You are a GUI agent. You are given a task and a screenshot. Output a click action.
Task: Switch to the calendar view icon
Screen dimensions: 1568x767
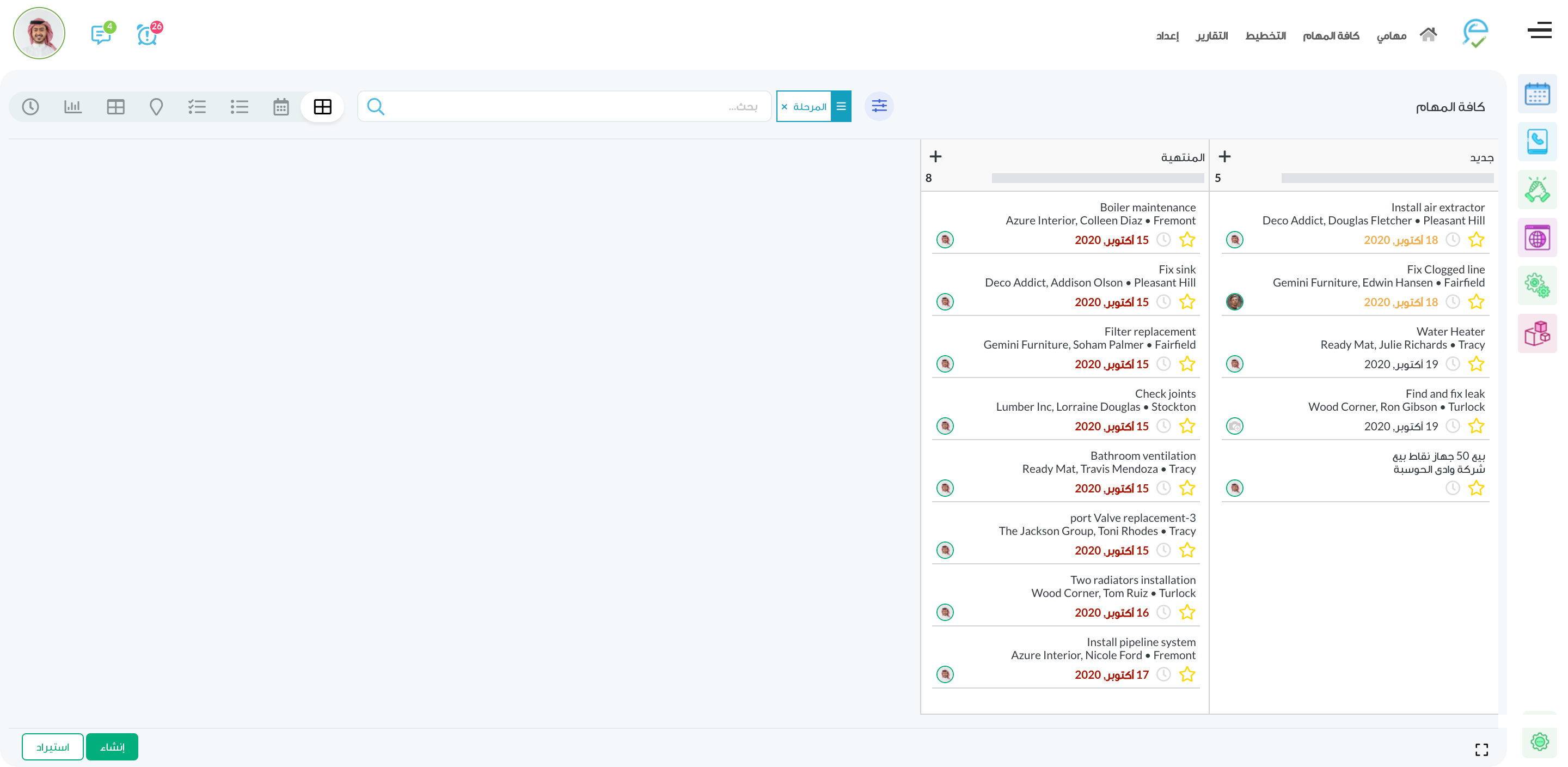(280, 107)
